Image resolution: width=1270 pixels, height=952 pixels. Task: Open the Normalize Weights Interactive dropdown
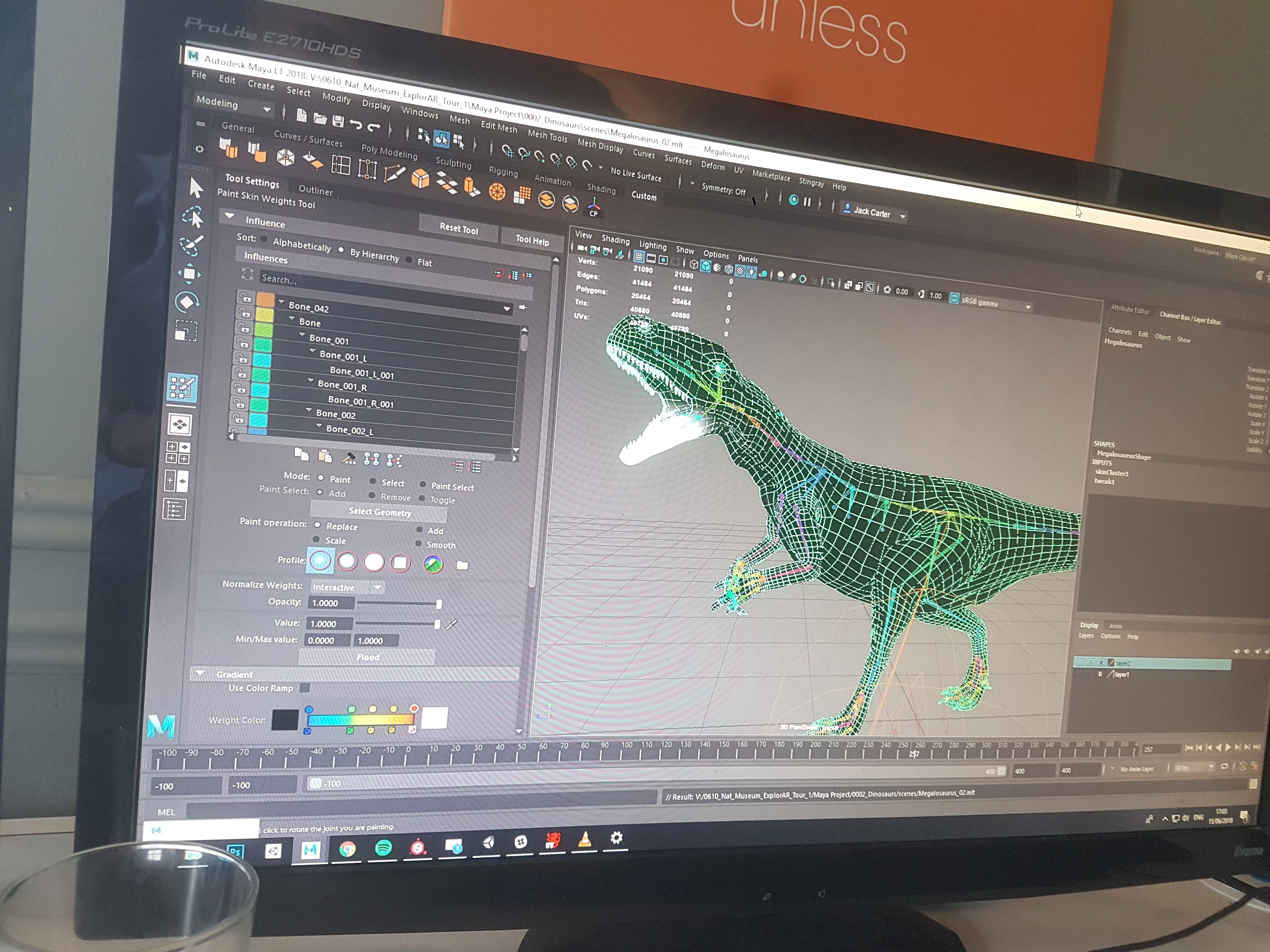347,587
